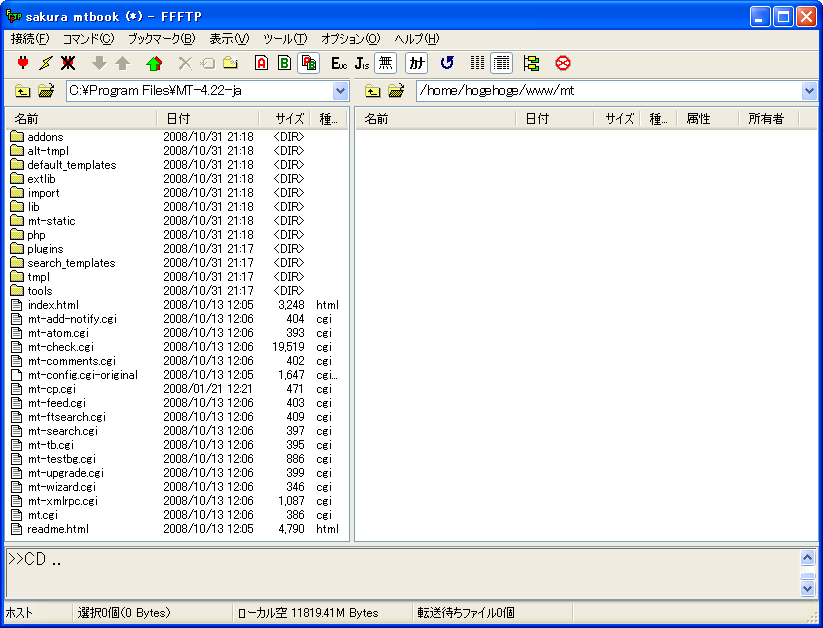Sort local list by 日付 column
This screenshot has height=628, width=823.
208,119
